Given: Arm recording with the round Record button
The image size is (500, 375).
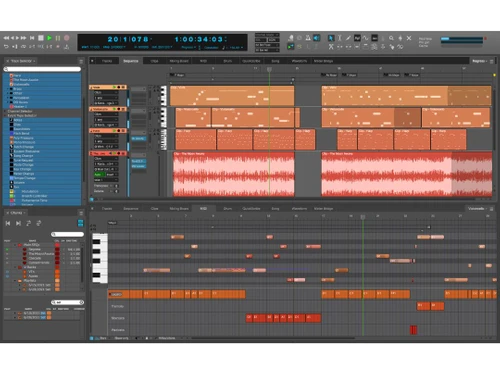Looking at the screenshot, I should (x=67, y=38).
